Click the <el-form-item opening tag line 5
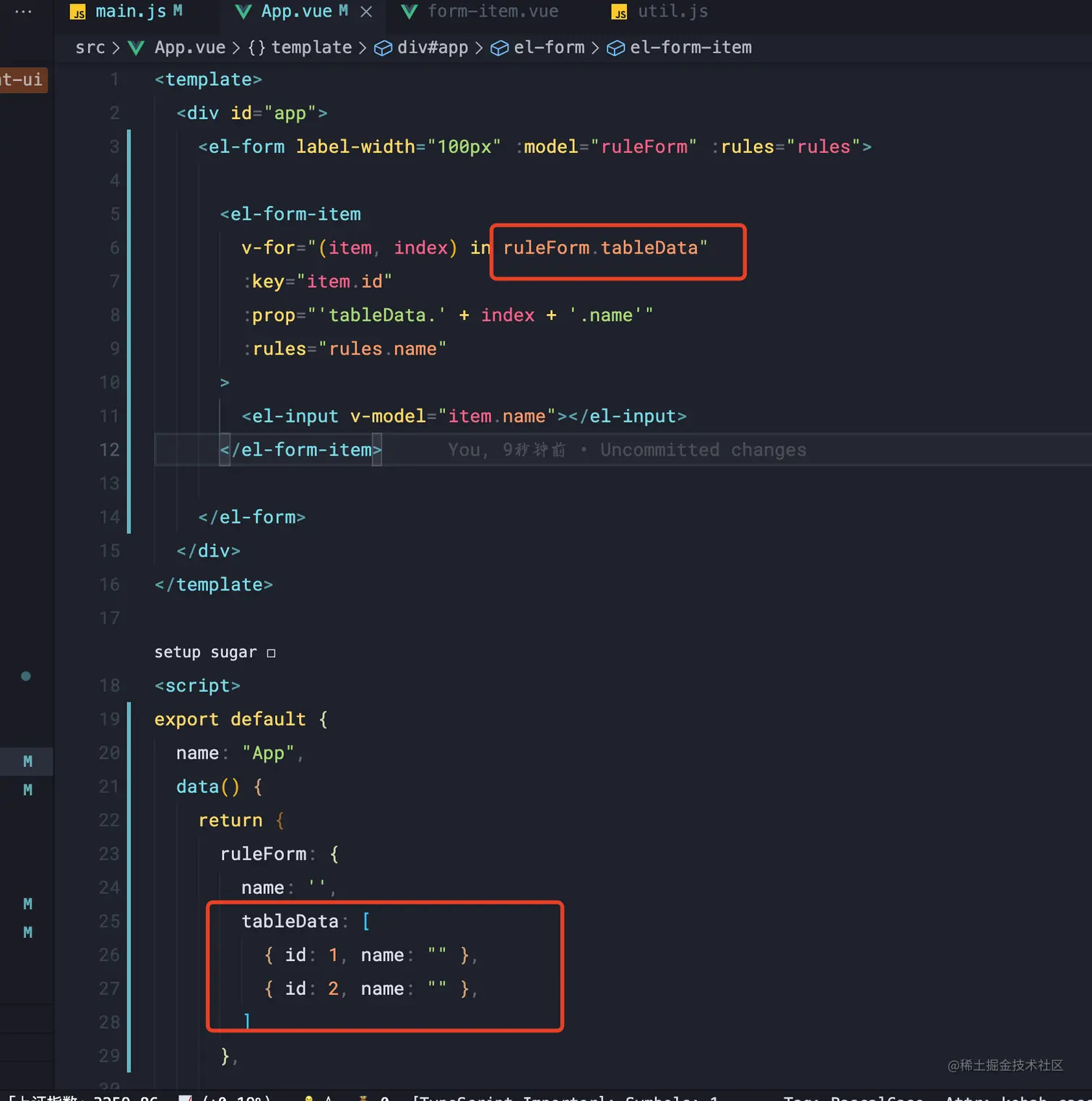The image size is (1092, 1101). pos(290,214)
